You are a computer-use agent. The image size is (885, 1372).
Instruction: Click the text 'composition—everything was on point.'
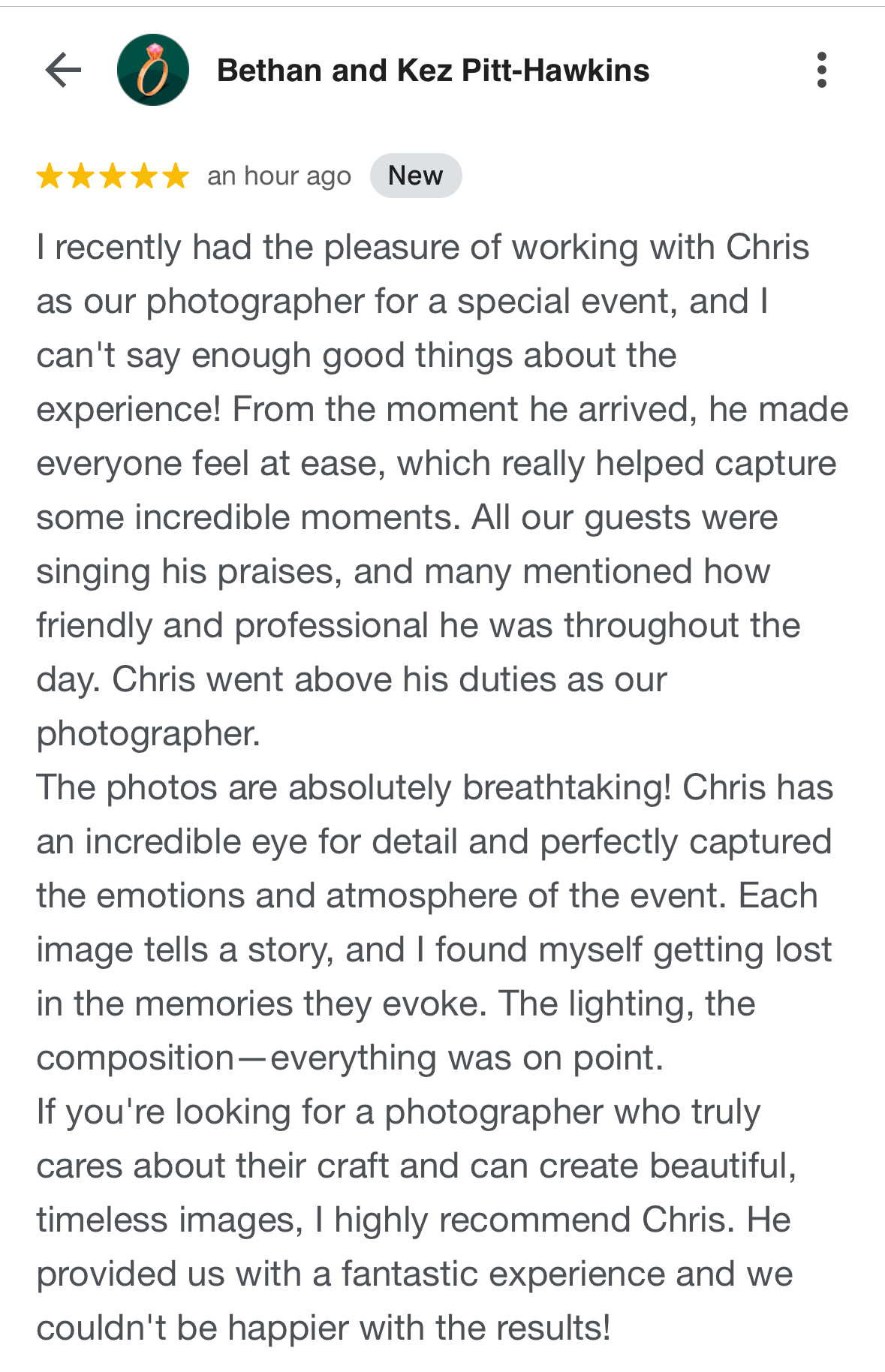pos(350,1058)
